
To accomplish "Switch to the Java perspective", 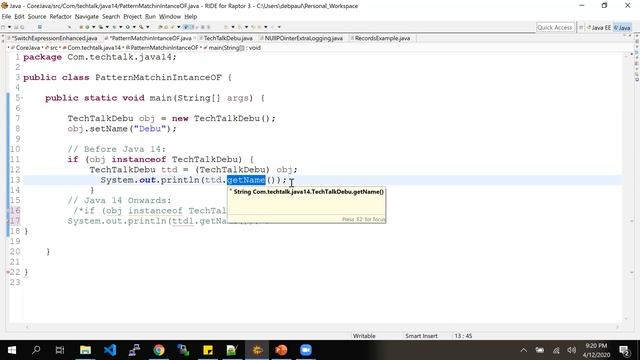I will (x=622, y=28).
